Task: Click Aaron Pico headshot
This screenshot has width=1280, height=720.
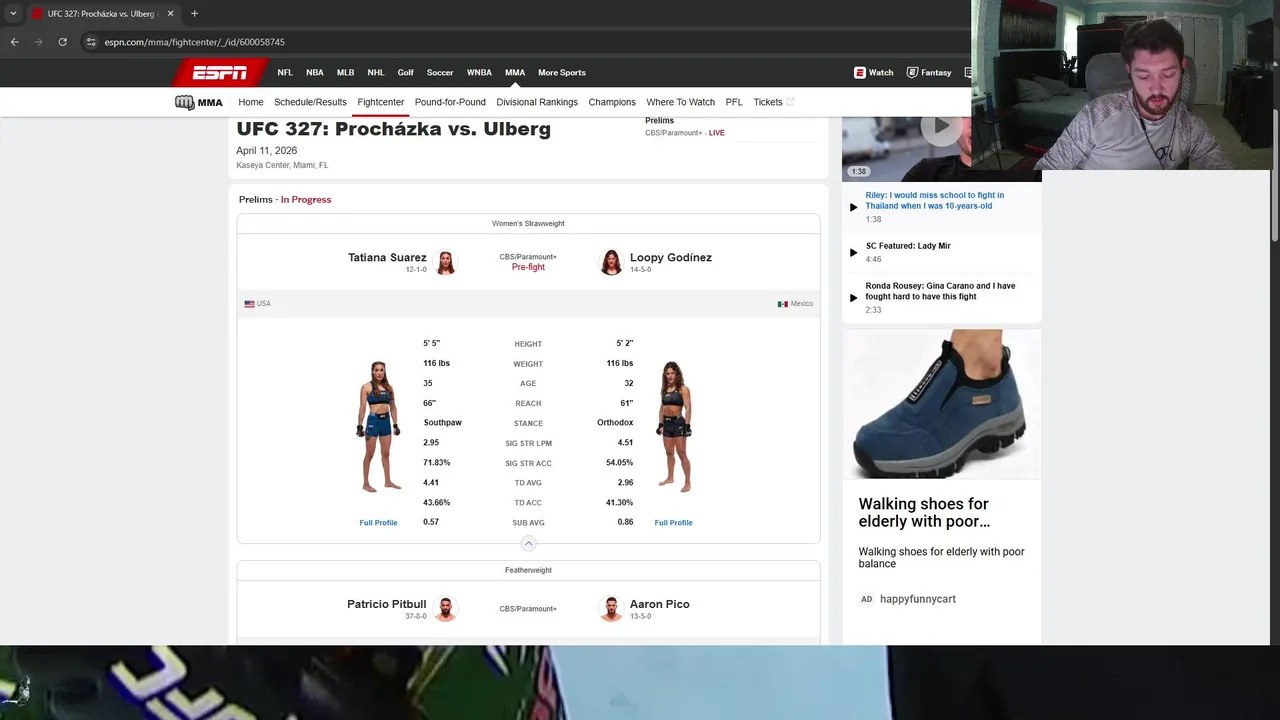Action: 611,608
